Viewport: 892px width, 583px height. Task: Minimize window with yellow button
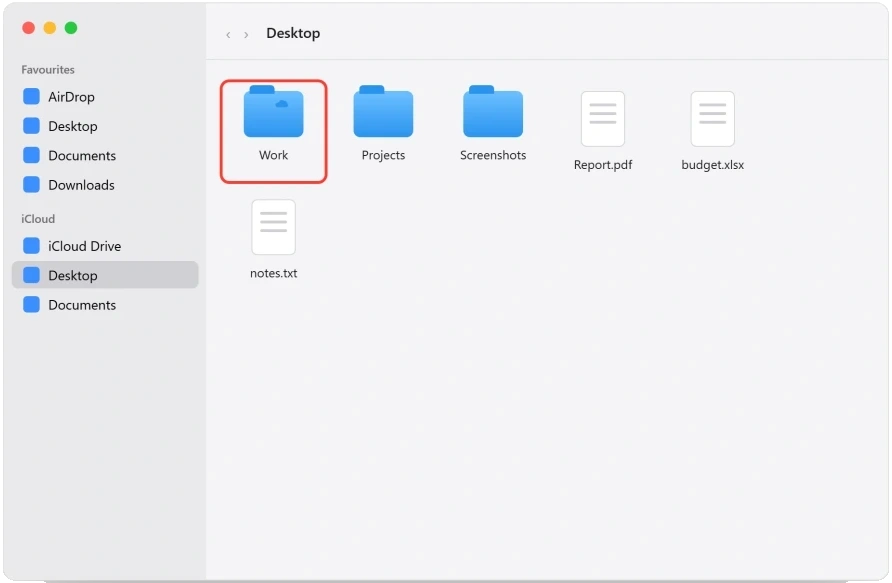[x=50, y=28]
